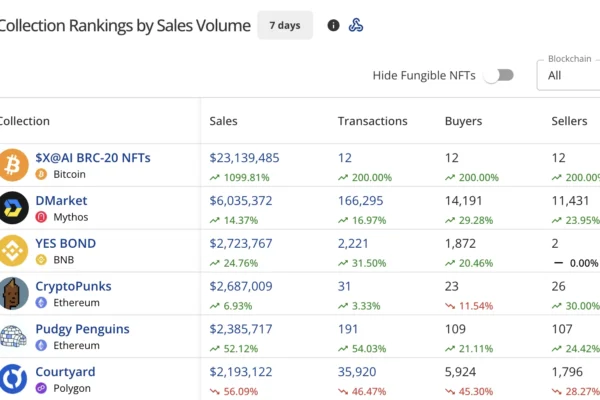The image size is (600, 400).
Task: Open the DMarket collection link
Action: [61, 200]
